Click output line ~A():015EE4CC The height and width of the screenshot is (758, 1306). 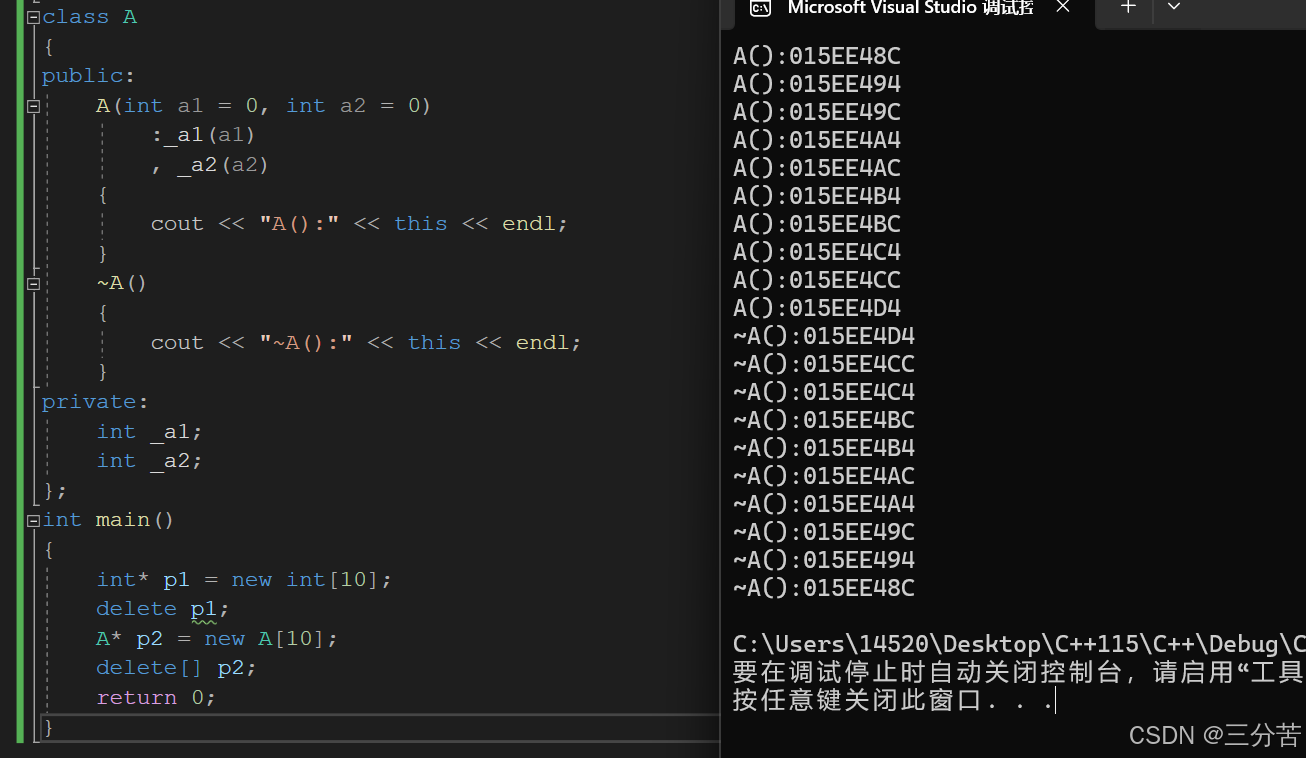(824, 364)
